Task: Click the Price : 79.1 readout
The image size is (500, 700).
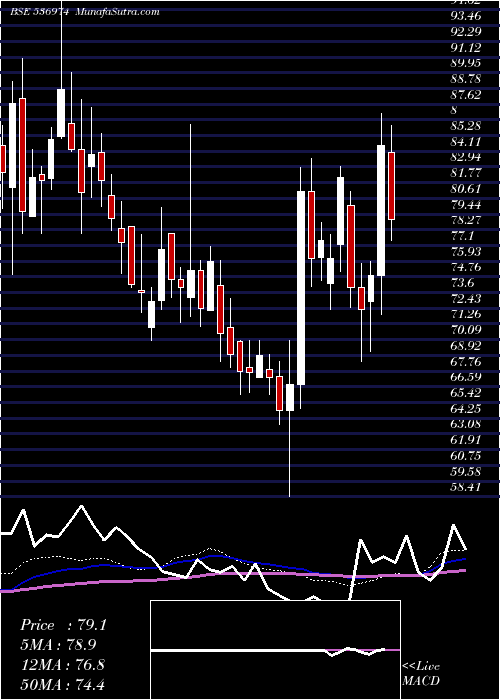Action: pyautogui.click(x=63, y=625)
